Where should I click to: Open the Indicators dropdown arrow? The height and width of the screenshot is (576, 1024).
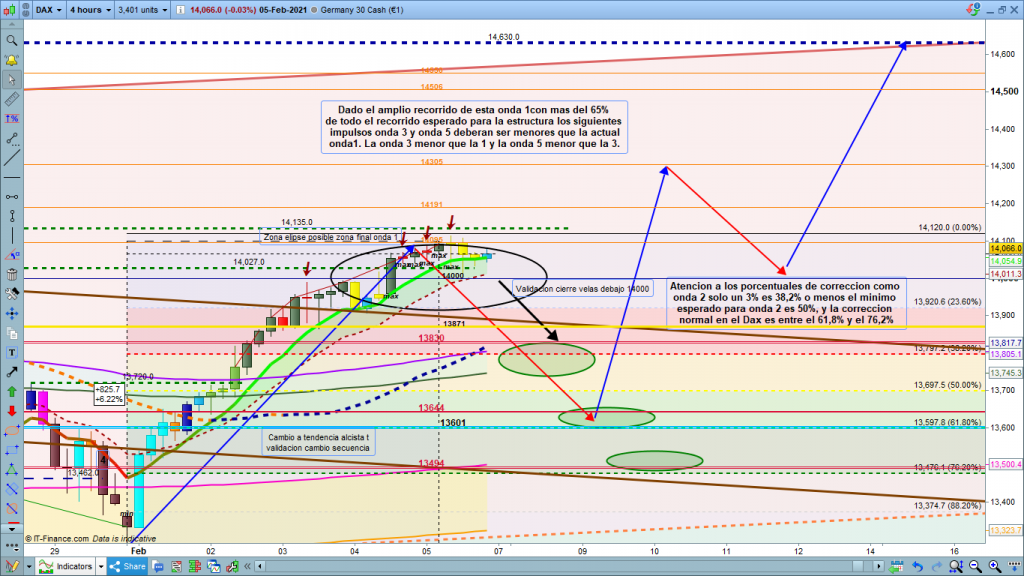coord(100,566)
